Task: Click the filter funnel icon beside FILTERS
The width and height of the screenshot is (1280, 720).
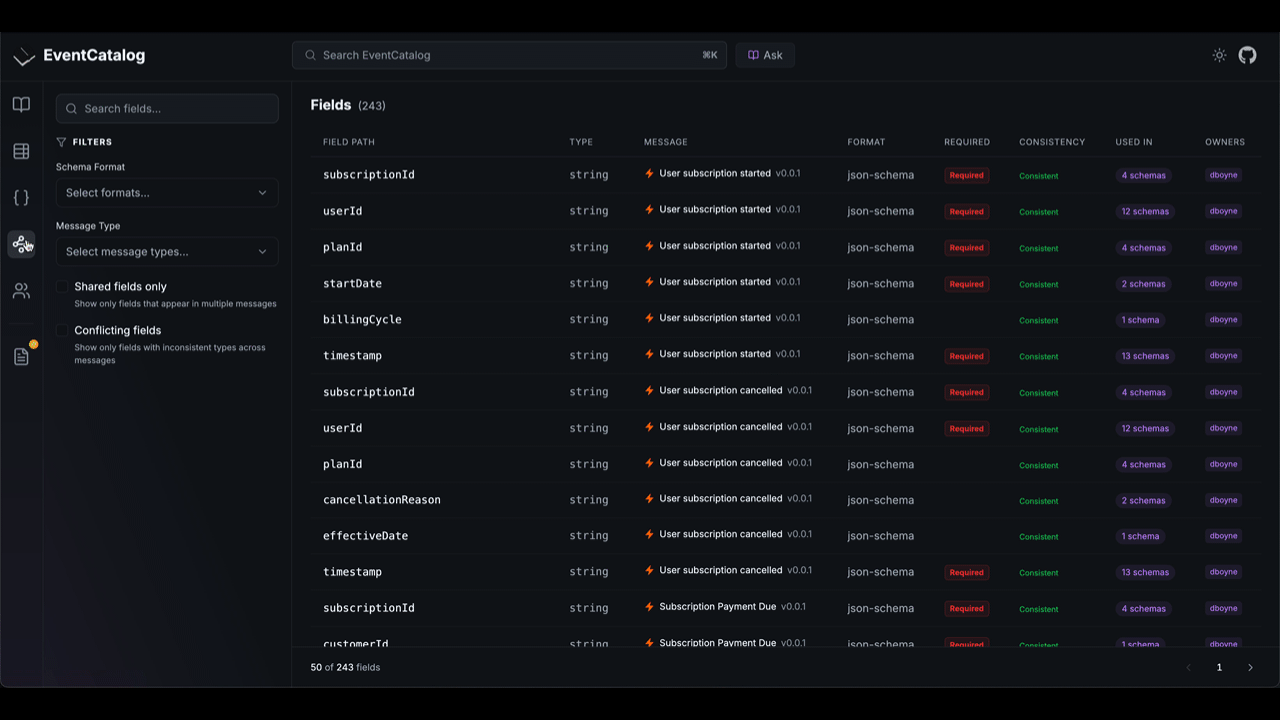Action: point(61,142)
